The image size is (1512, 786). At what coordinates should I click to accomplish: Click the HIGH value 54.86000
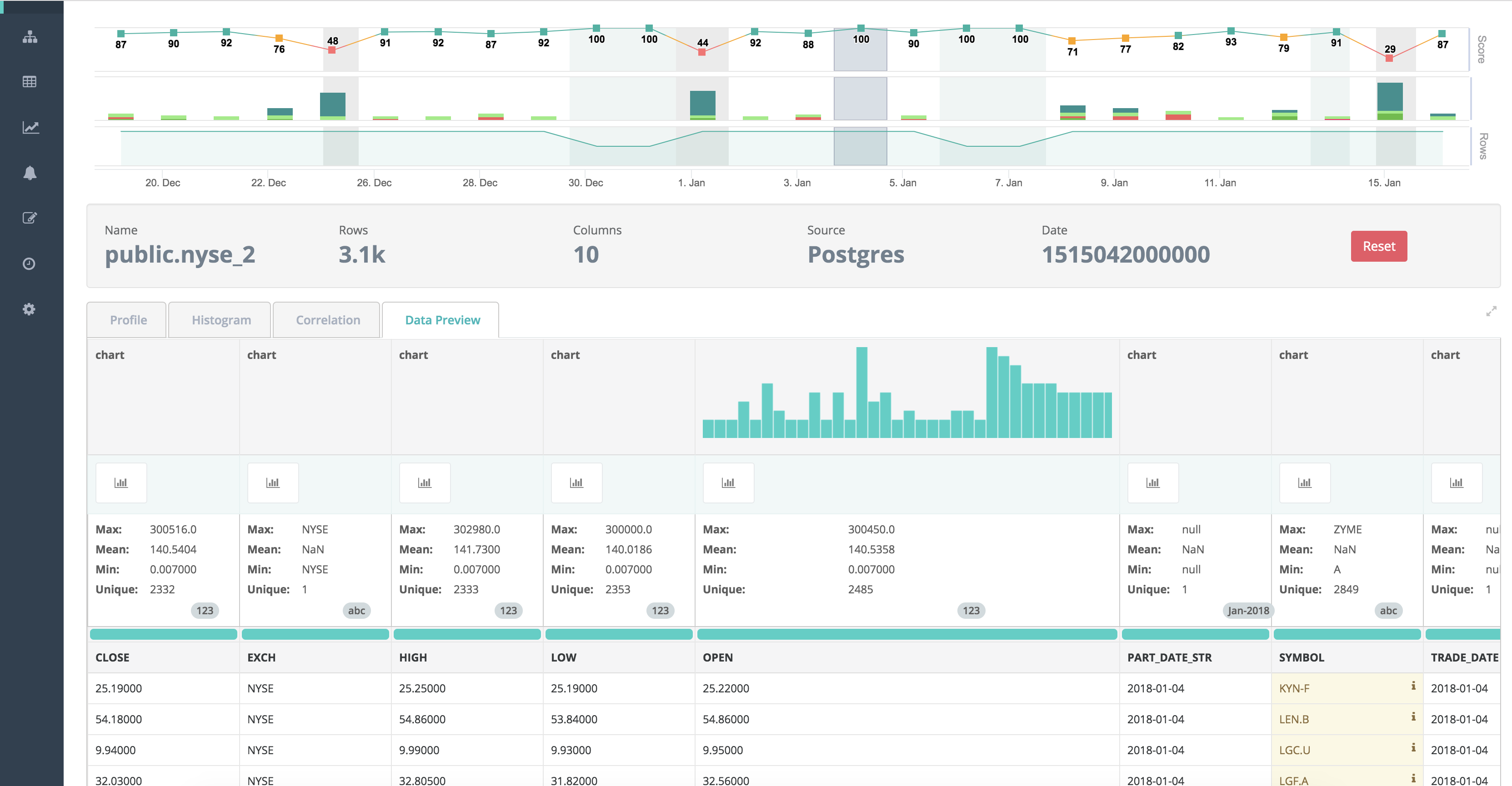[x=422, y=719]
